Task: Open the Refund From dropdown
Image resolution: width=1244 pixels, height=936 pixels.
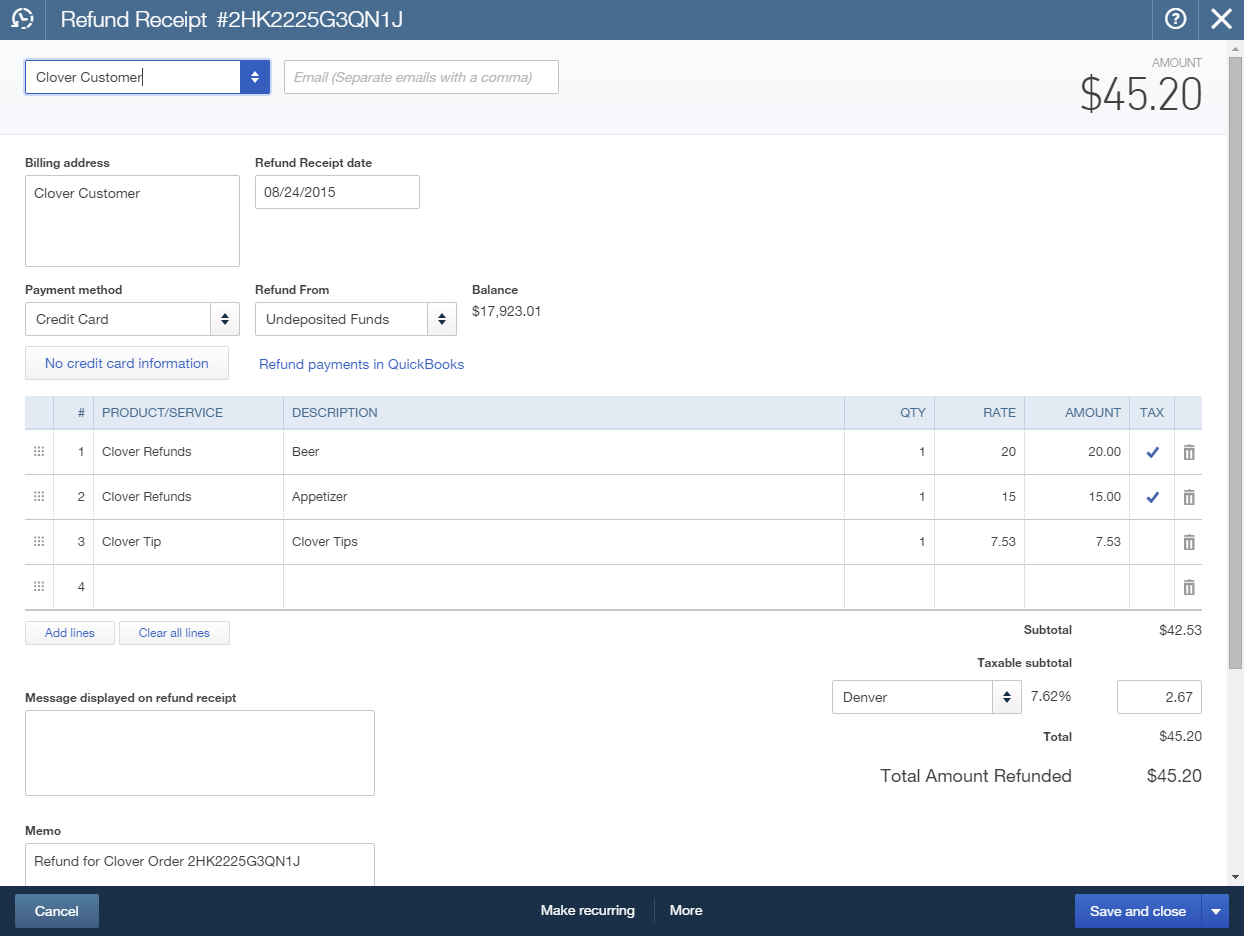Action: [x=441, y=319]
